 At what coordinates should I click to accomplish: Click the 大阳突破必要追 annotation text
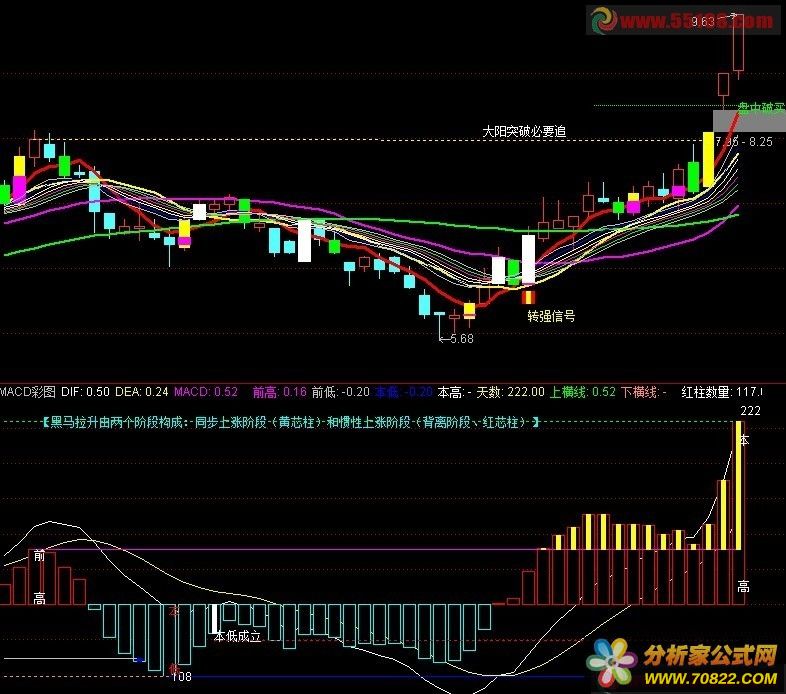[x=524, y=131]
